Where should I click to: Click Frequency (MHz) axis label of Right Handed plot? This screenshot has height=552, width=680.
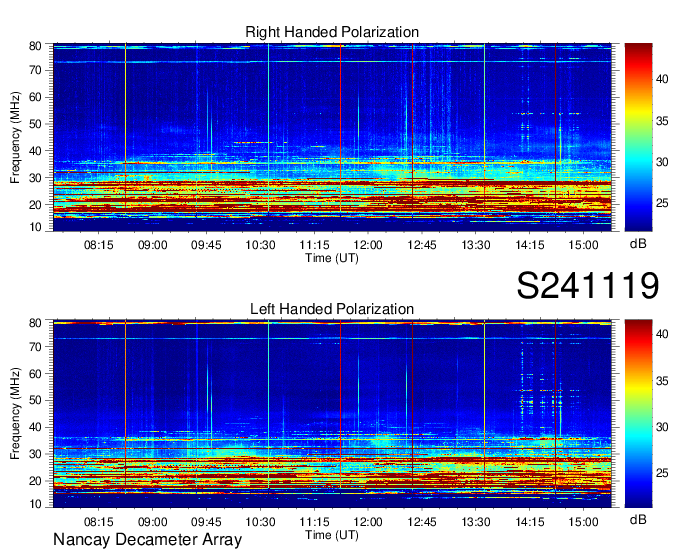15,137
